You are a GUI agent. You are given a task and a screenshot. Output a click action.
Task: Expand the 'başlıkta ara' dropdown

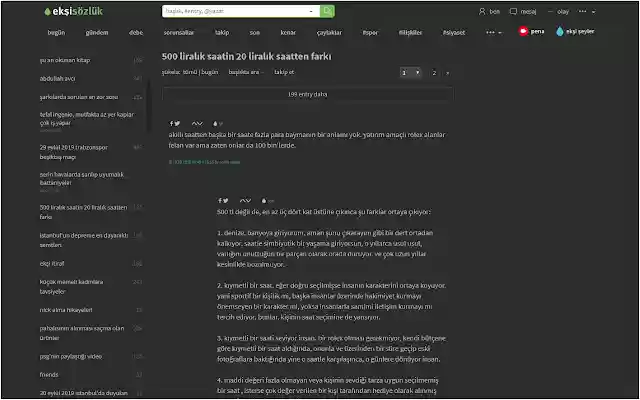click(x=246, y=72)
